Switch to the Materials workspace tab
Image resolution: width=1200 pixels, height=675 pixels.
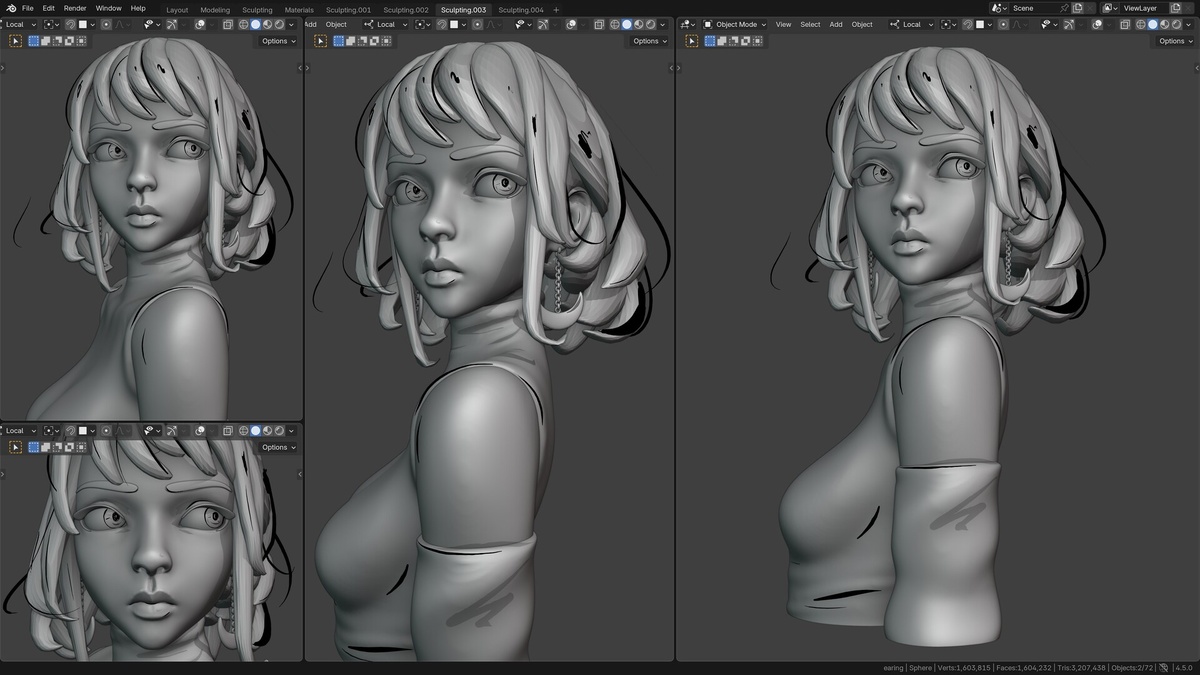coord(299,9)
